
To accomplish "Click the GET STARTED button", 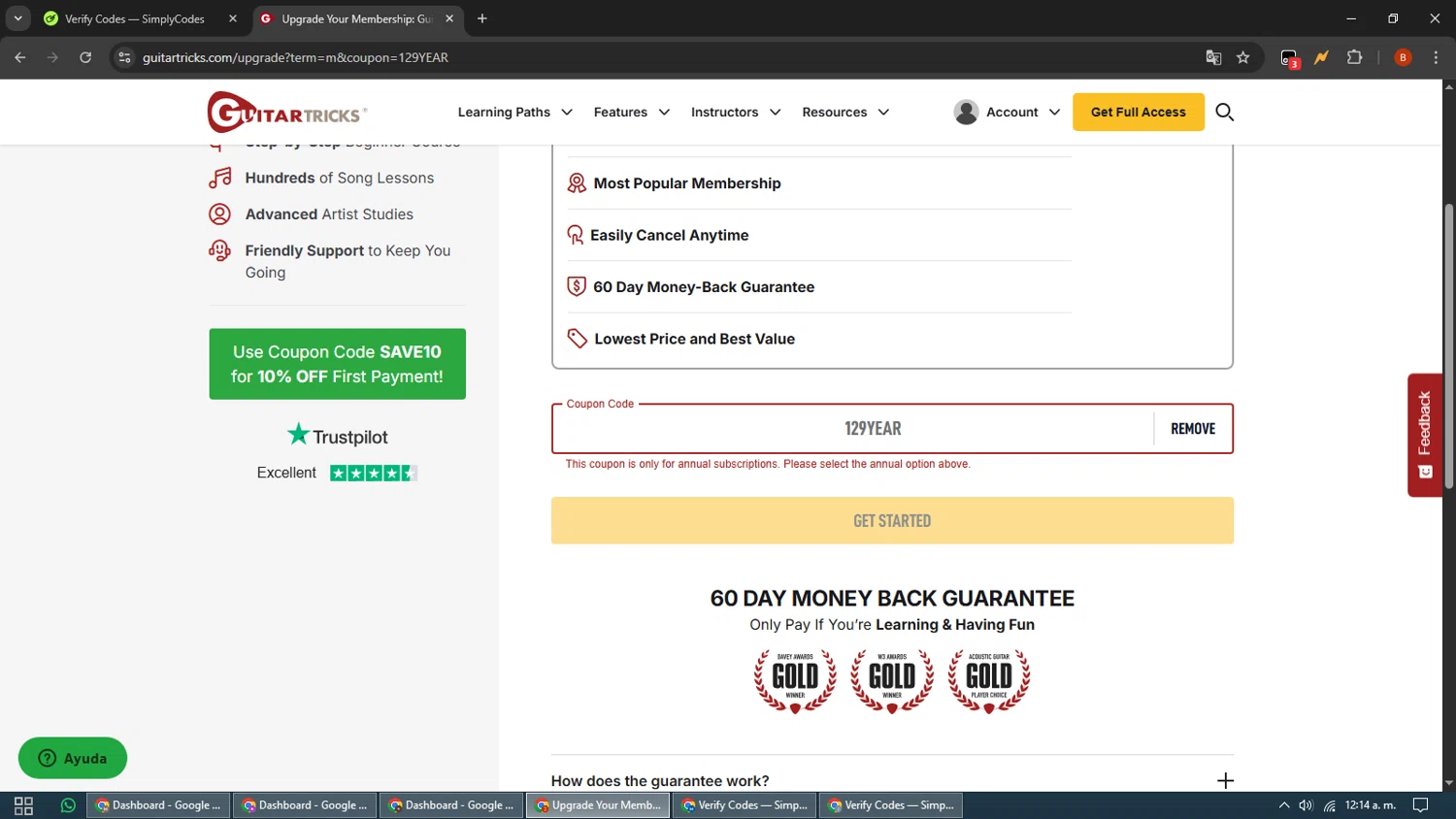I will click(892, 521).
